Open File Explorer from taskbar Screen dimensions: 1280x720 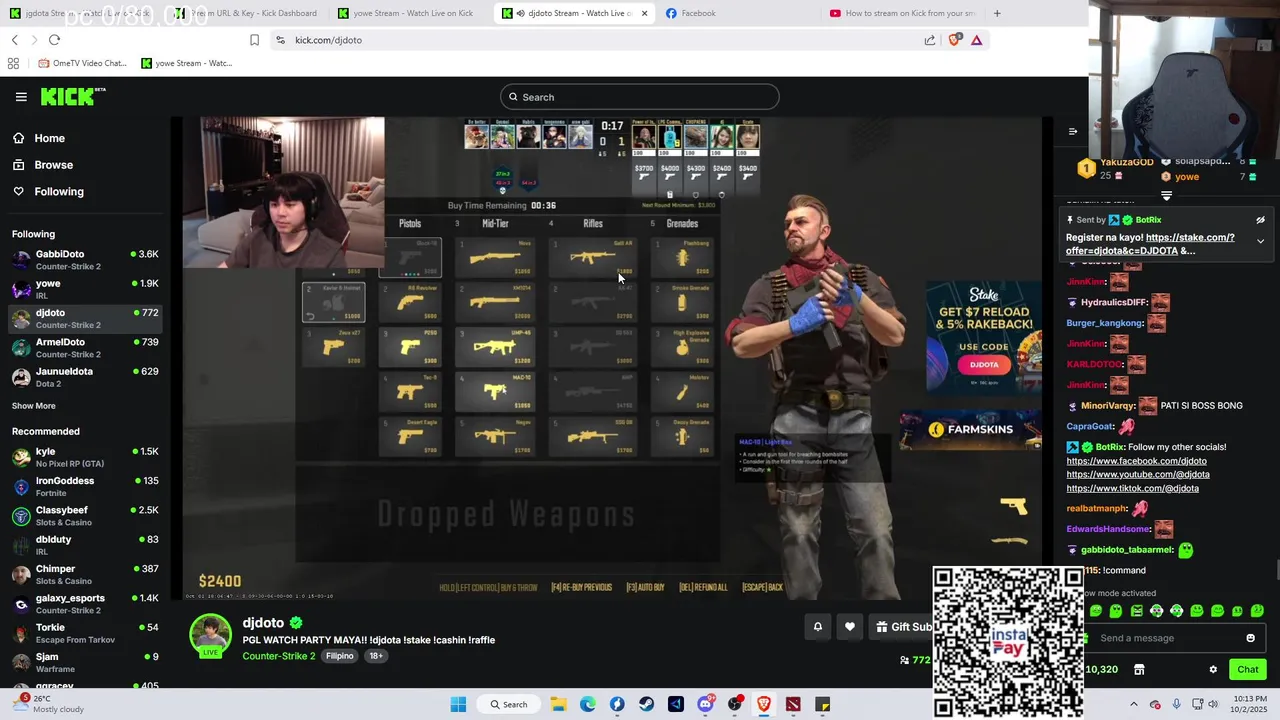[x=558, y=704]
